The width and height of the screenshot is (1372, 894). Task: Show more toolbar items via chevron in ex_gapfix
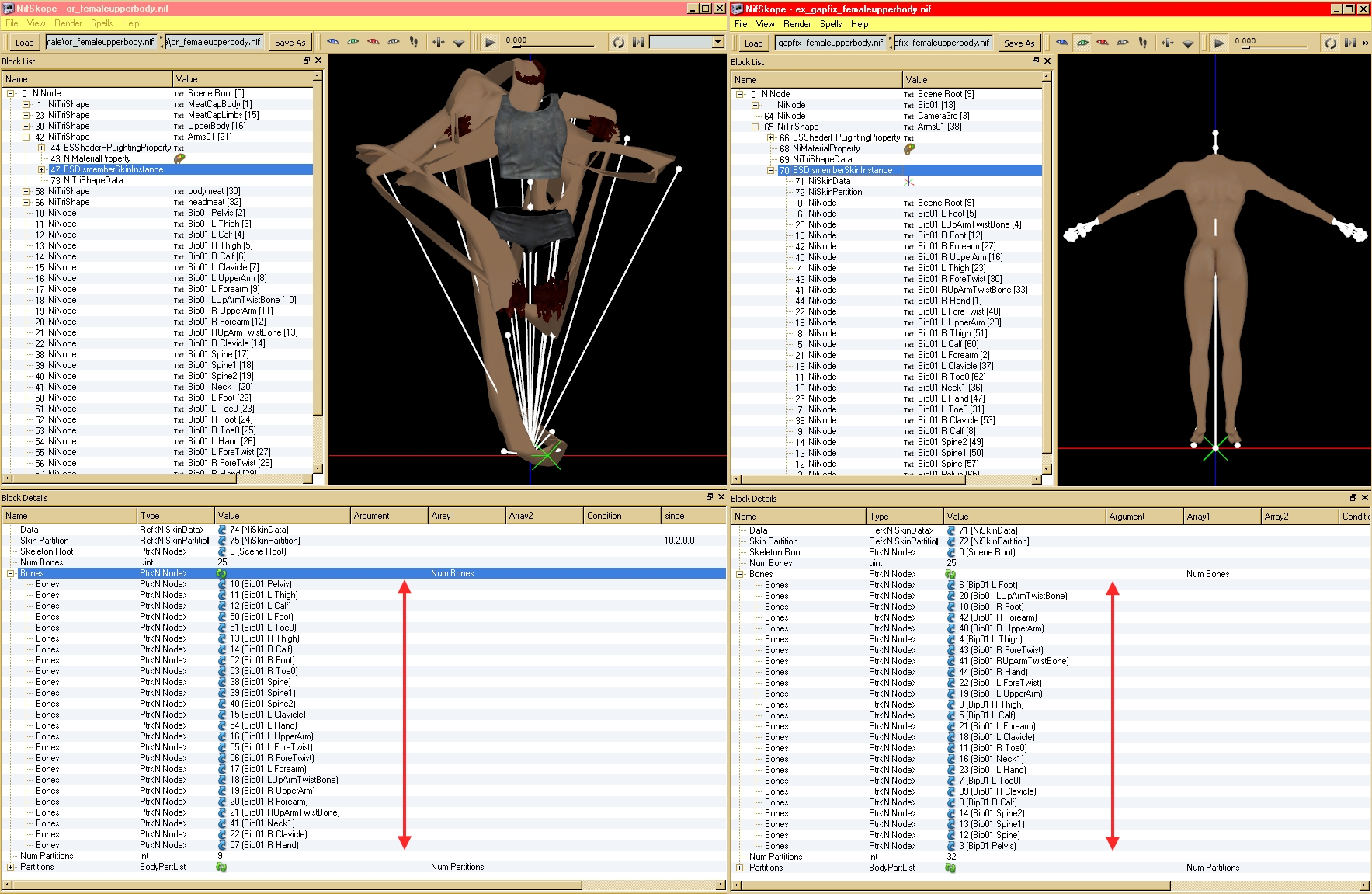(x=1365, y=43)
